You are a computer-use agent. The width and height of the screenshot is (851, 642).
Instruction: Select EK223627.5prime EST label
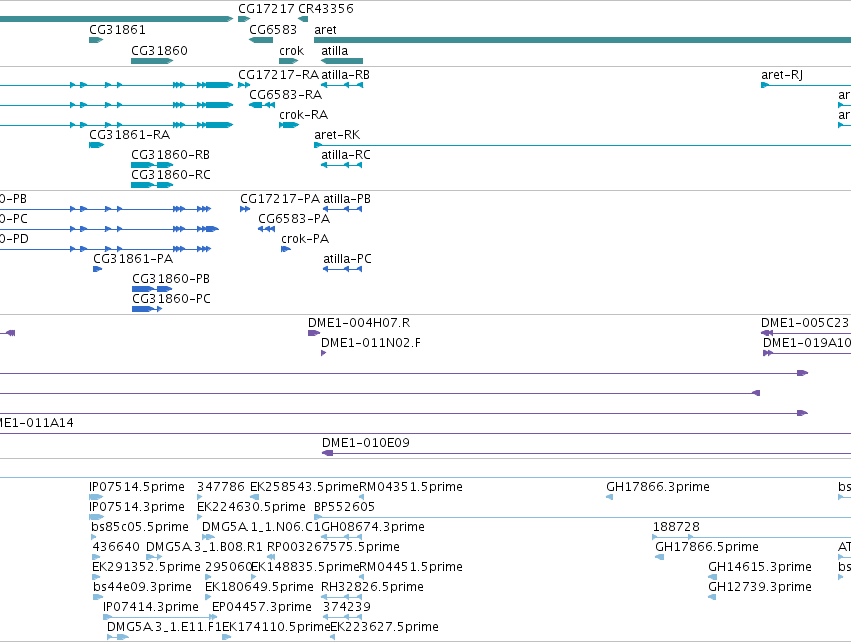[385, 627]
